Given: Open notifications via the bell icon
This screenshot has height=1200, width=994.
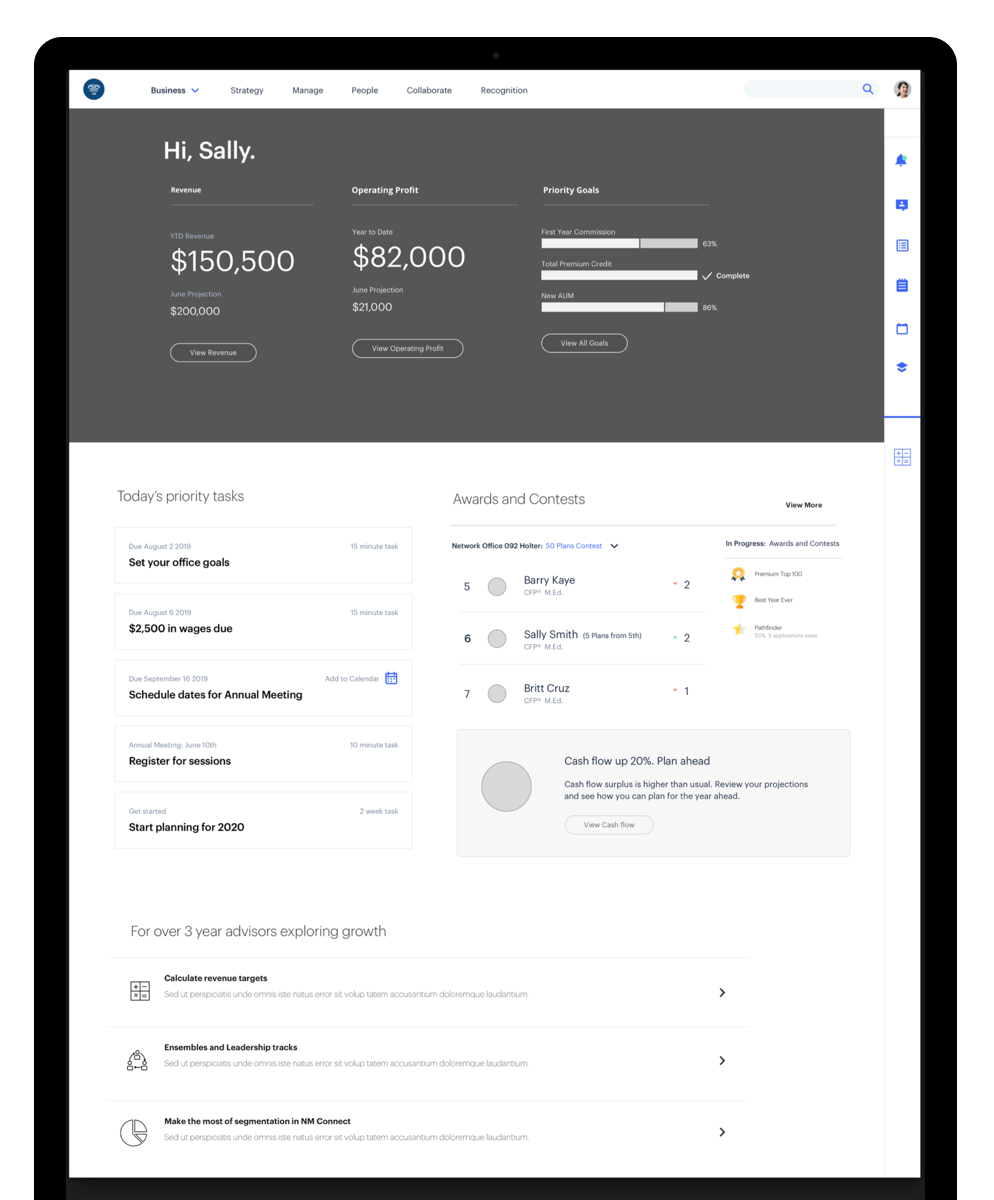Looking at the screenshot, I should (901, 160).
